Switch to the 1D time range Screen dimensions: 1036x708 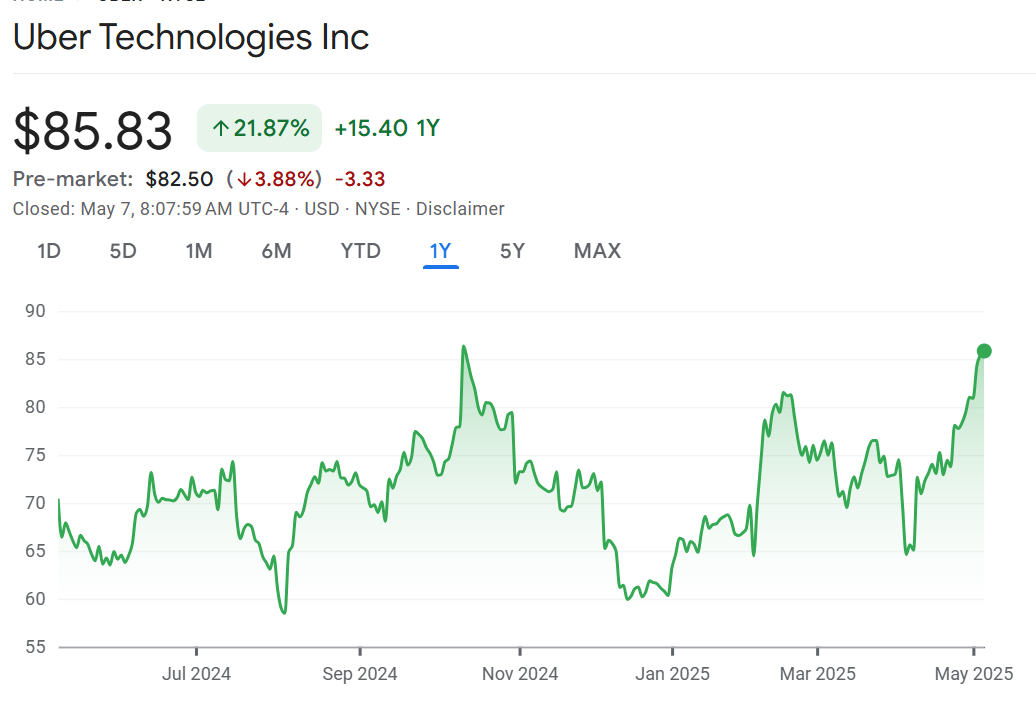tap(49, 251)
